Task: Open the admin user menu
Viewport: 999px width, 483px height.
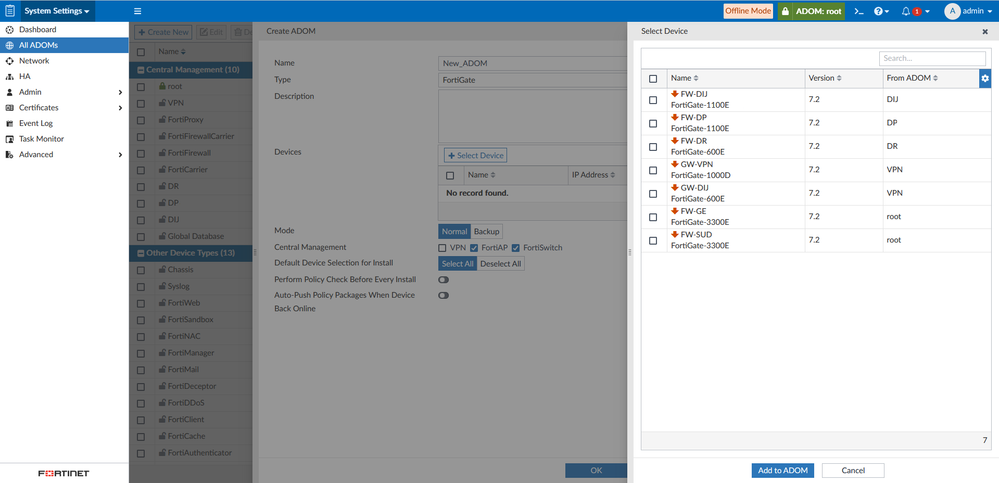Action: [968, 11]
